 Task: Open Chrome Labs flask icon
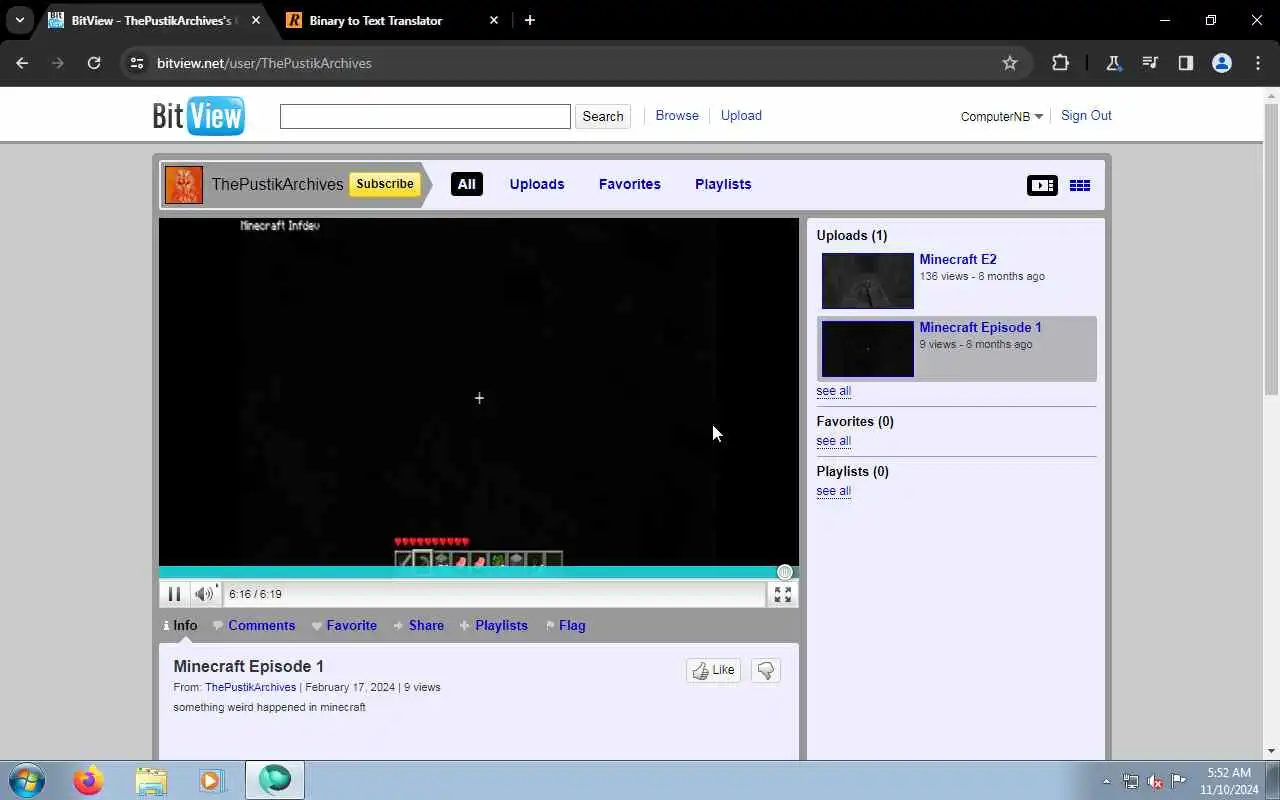click(x=1113, y=63)
